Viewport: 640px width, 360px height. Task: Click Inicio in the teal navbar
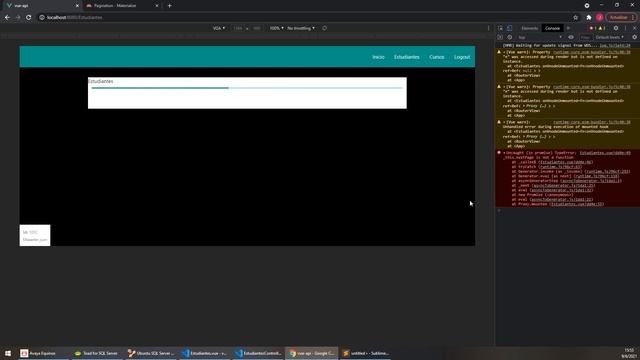click(x=378, y=57)
